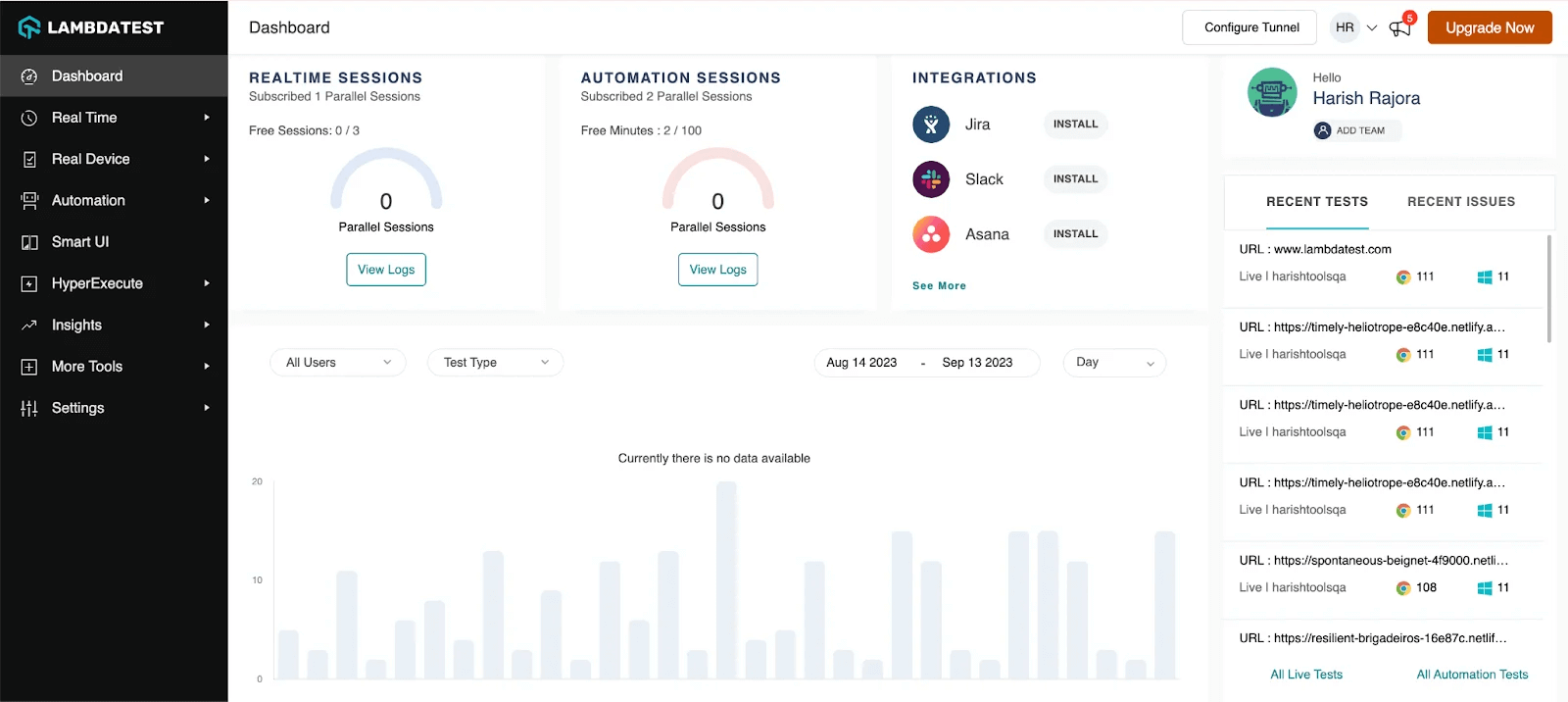This screenshot has height=702, width=1568.
Task: Click the Asana integration icon
Action: pos(931,234)
